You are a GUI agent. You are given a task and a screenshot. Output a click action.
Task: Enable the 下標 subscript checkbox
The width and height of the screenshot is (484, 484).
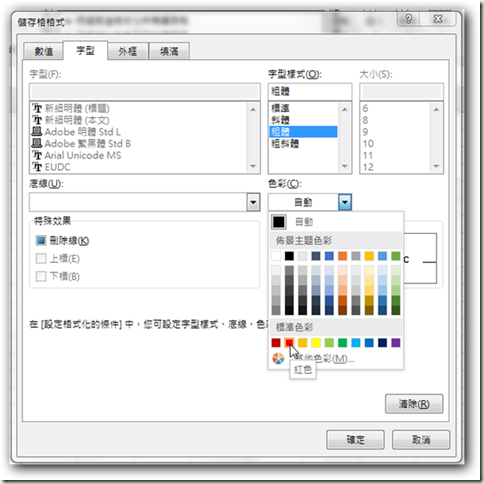click(41, 276)
